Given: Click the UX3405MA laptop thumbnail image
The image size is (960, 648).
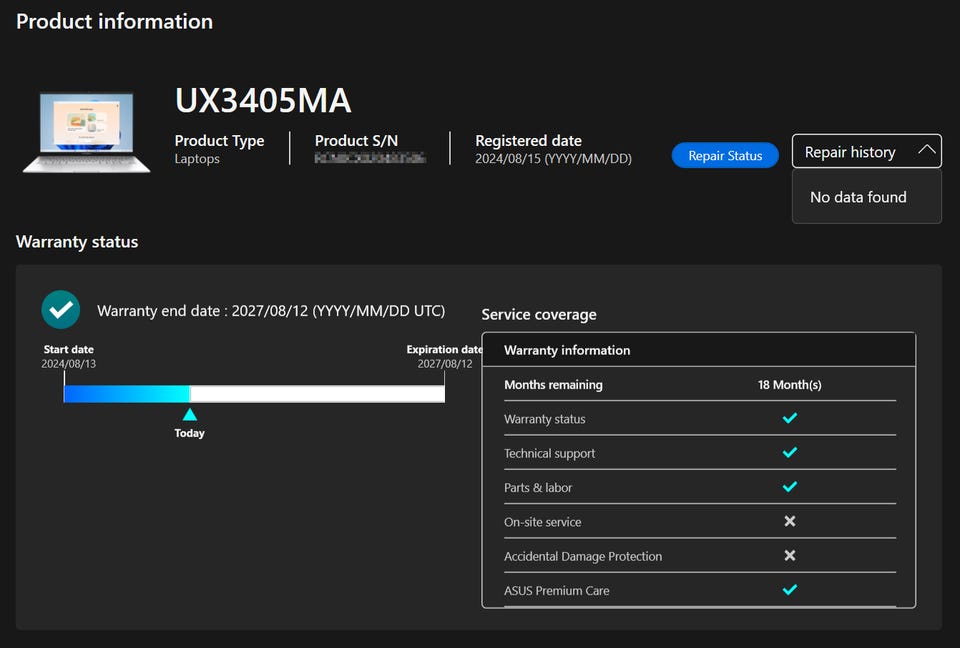Looking at the screenshot, I should click(x=86, y=132).
